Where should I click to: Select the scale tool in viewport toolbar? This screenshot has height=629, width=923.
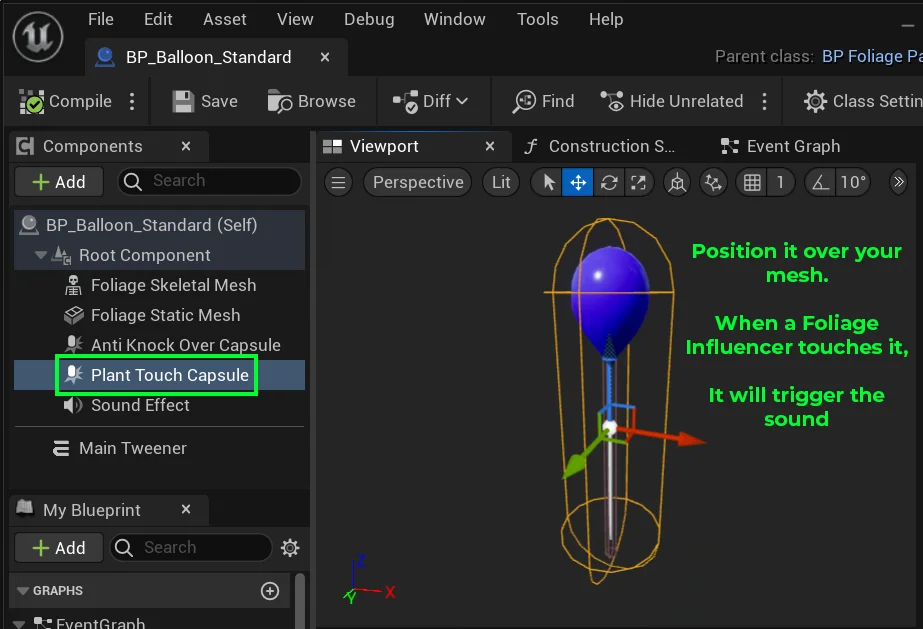click(638, 182)
